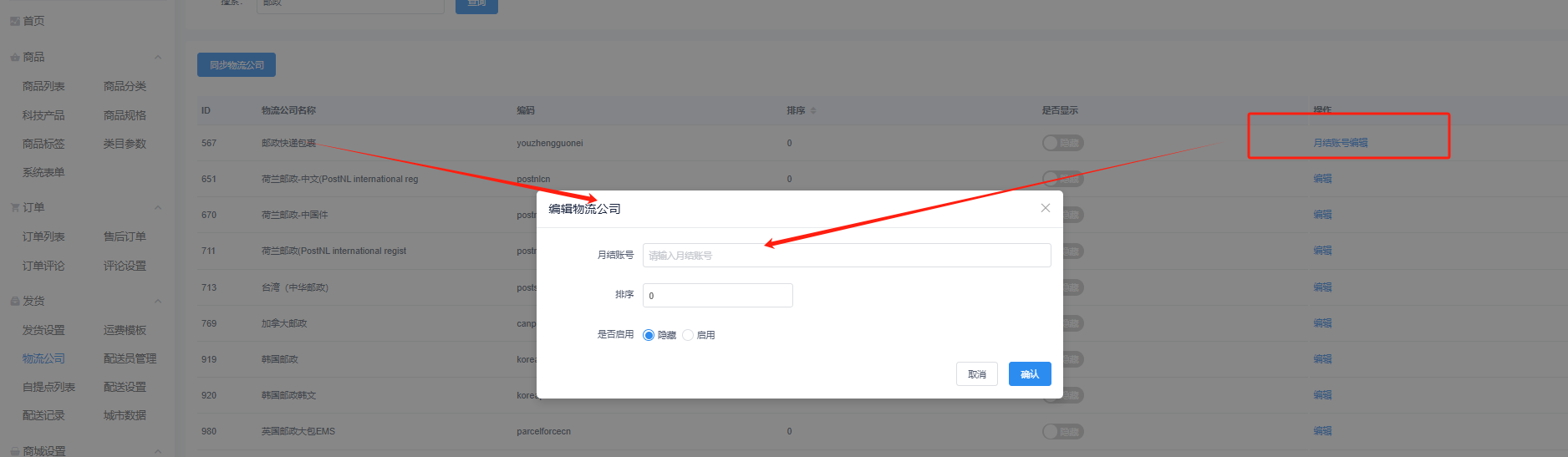Close the 编辑物流公司 dialog with X icon
This screenshot has width=1568, height=457.
pos(1045,208)
